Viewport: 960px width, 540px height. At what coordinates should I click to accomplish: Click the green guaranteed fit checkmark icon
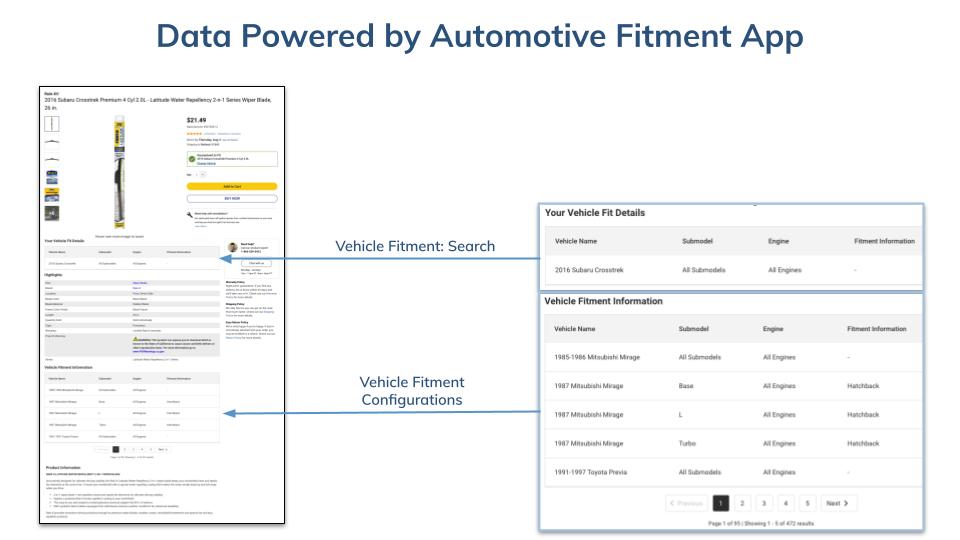pos(192,159)
